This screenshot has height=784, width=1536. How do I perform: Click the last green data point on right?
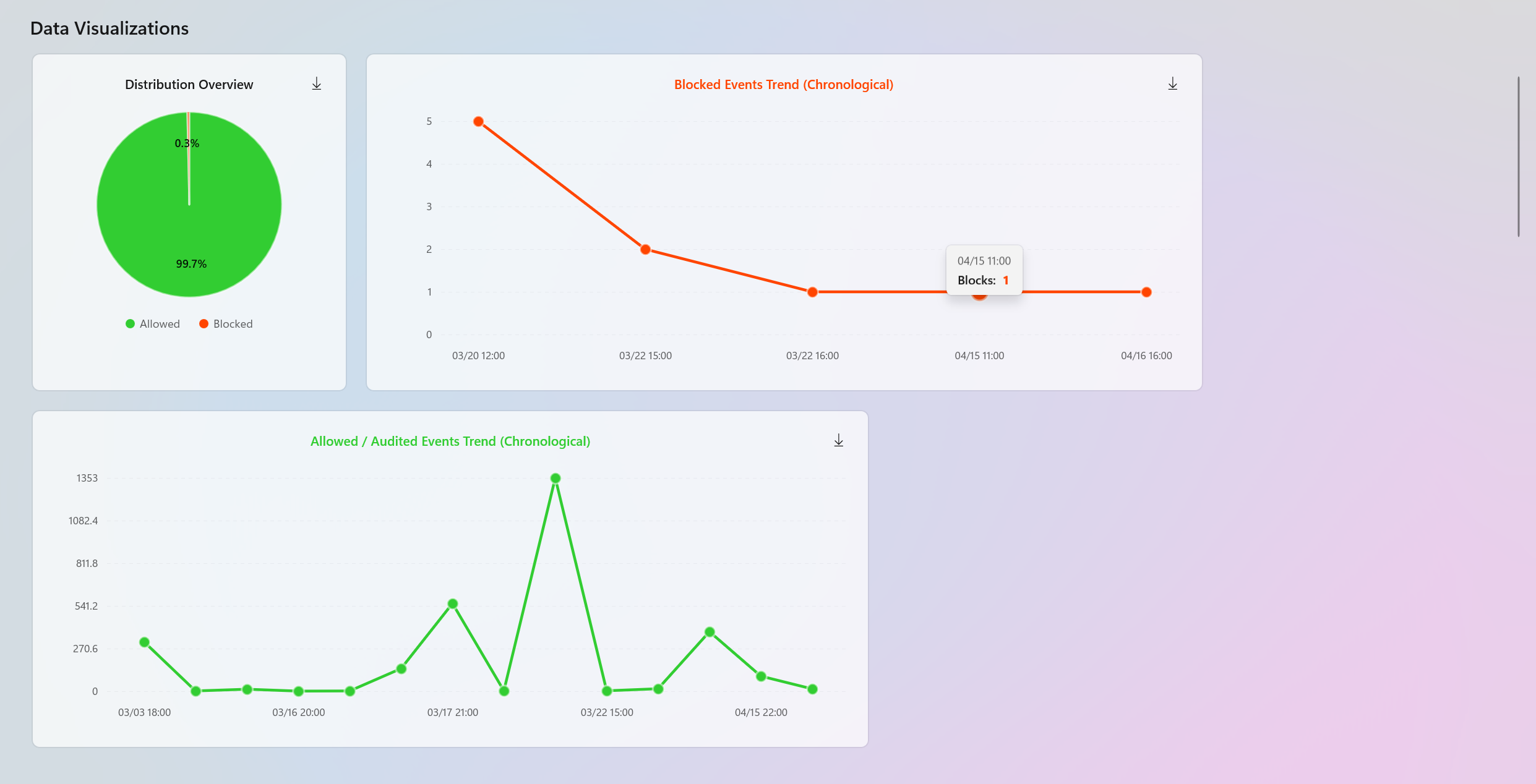point(812,689)
